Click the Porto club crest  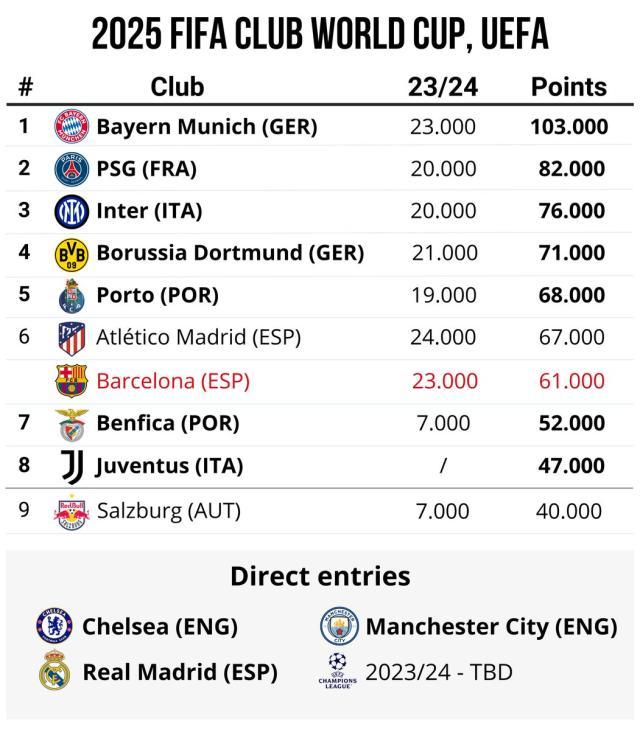[71, 296]
